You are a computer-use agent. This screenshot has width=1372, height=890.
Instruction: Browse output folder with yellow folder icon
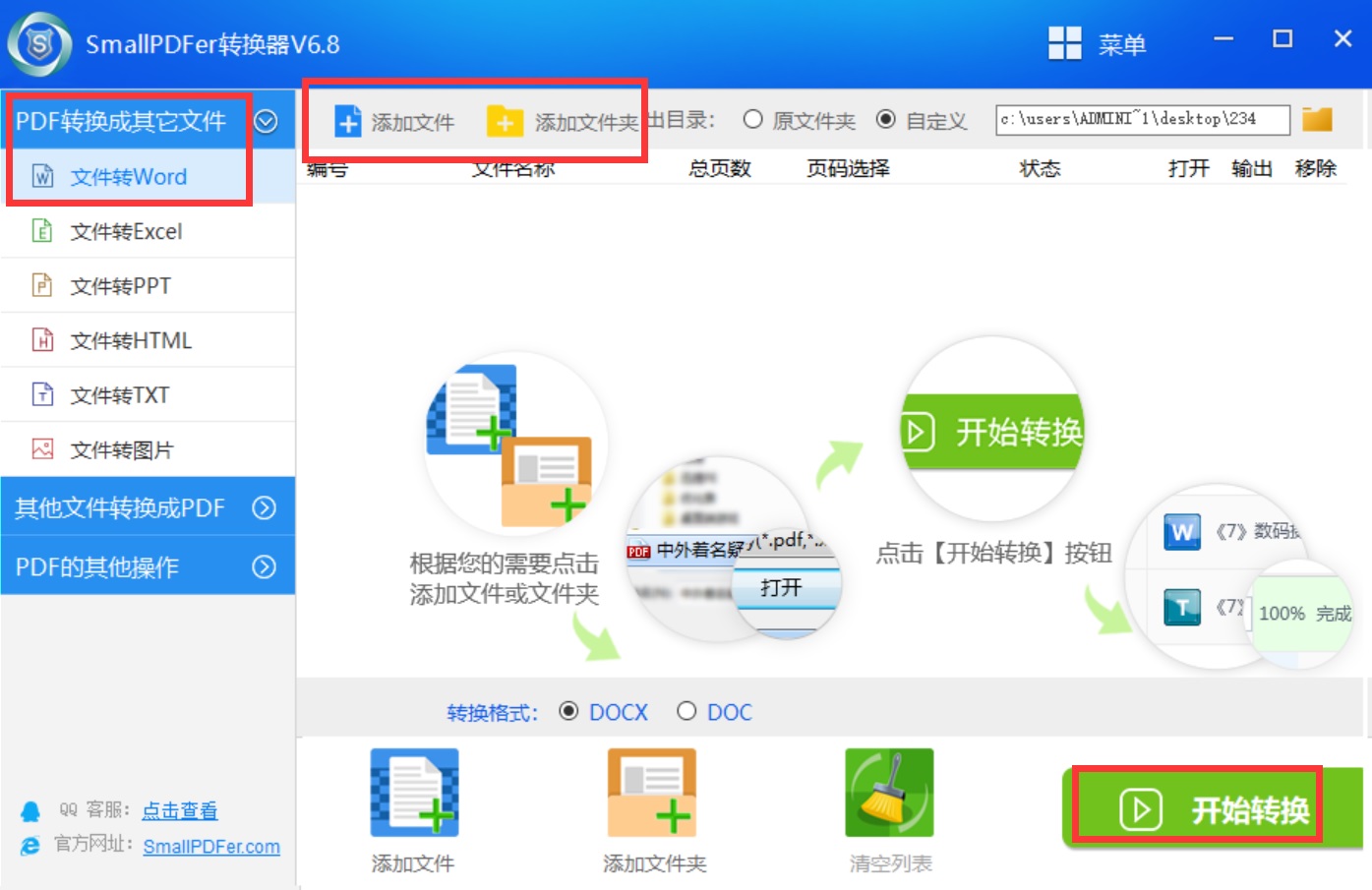1317,119
